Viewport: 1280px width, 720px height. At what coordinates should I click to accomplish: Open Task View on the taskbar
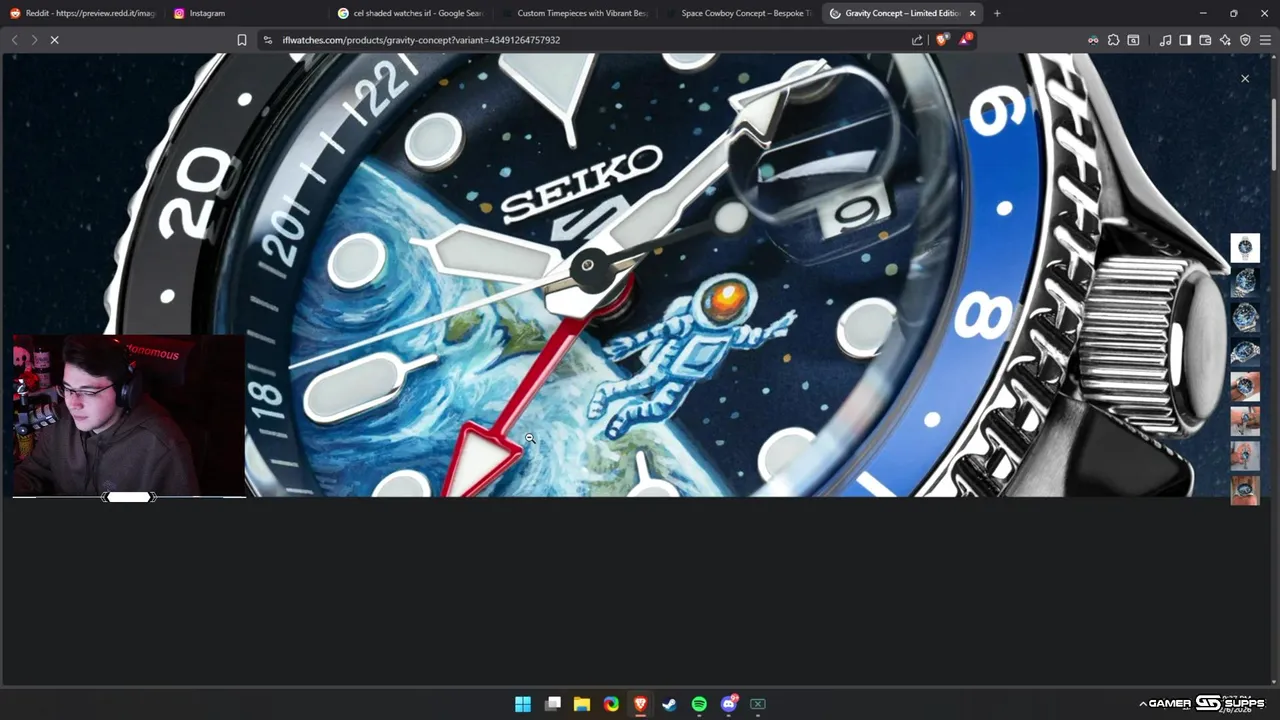(553, 704)
